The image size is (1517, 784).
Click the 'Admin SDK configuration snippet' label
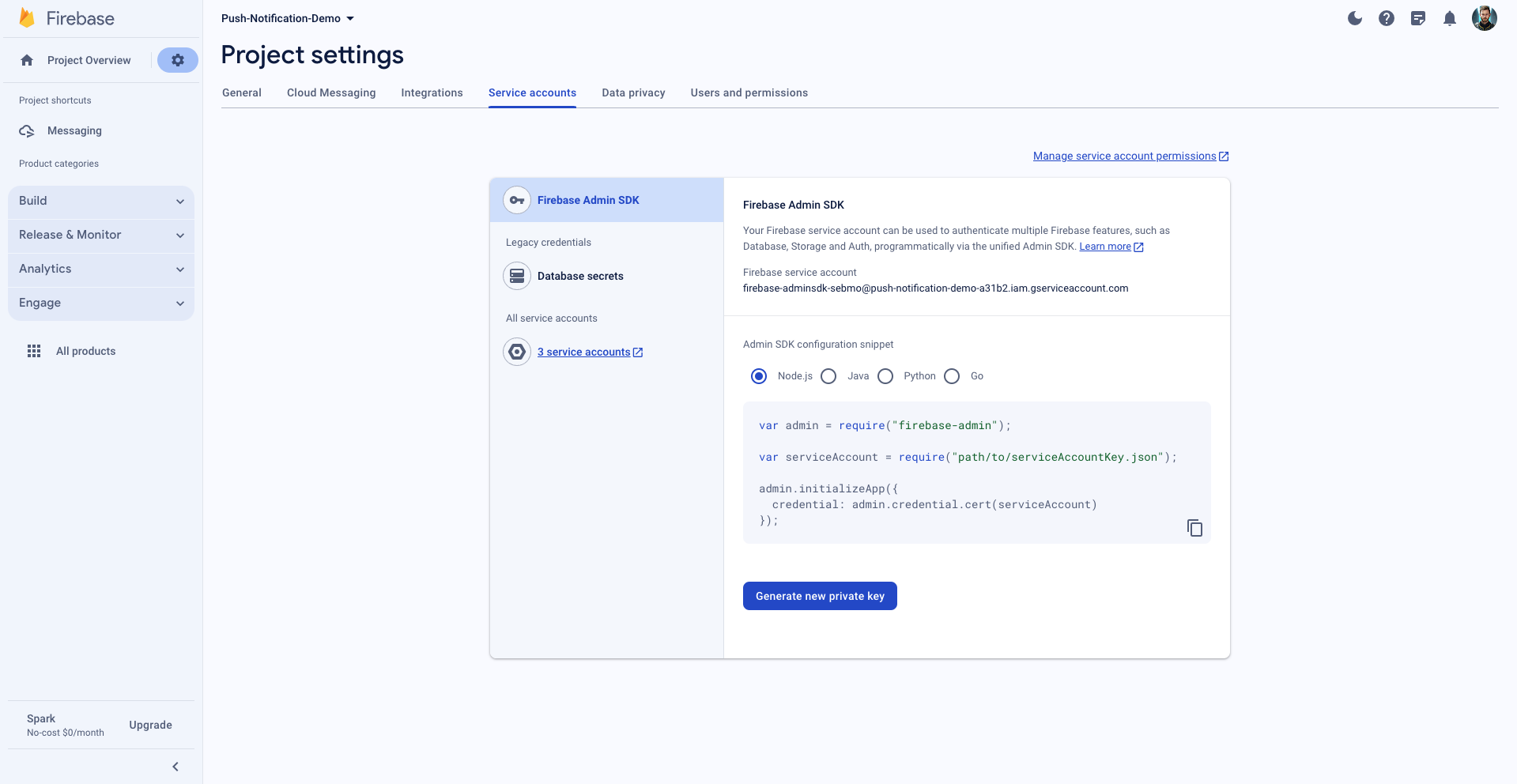click(x=818, y=345)
